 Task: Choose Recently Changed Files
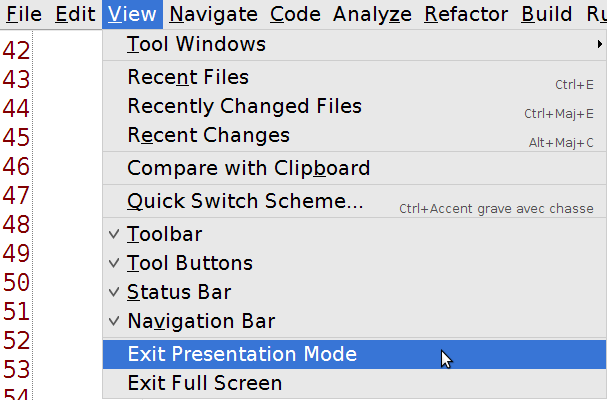pos(244,106)
